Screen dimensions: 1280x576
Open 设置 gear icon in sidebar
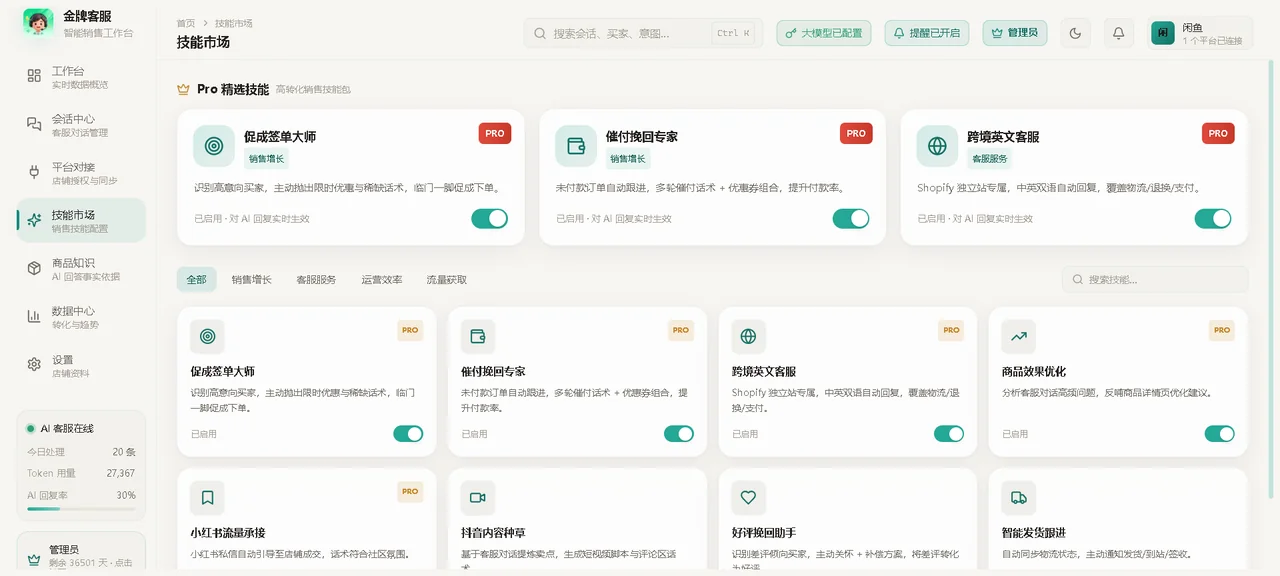pos(34,364)
